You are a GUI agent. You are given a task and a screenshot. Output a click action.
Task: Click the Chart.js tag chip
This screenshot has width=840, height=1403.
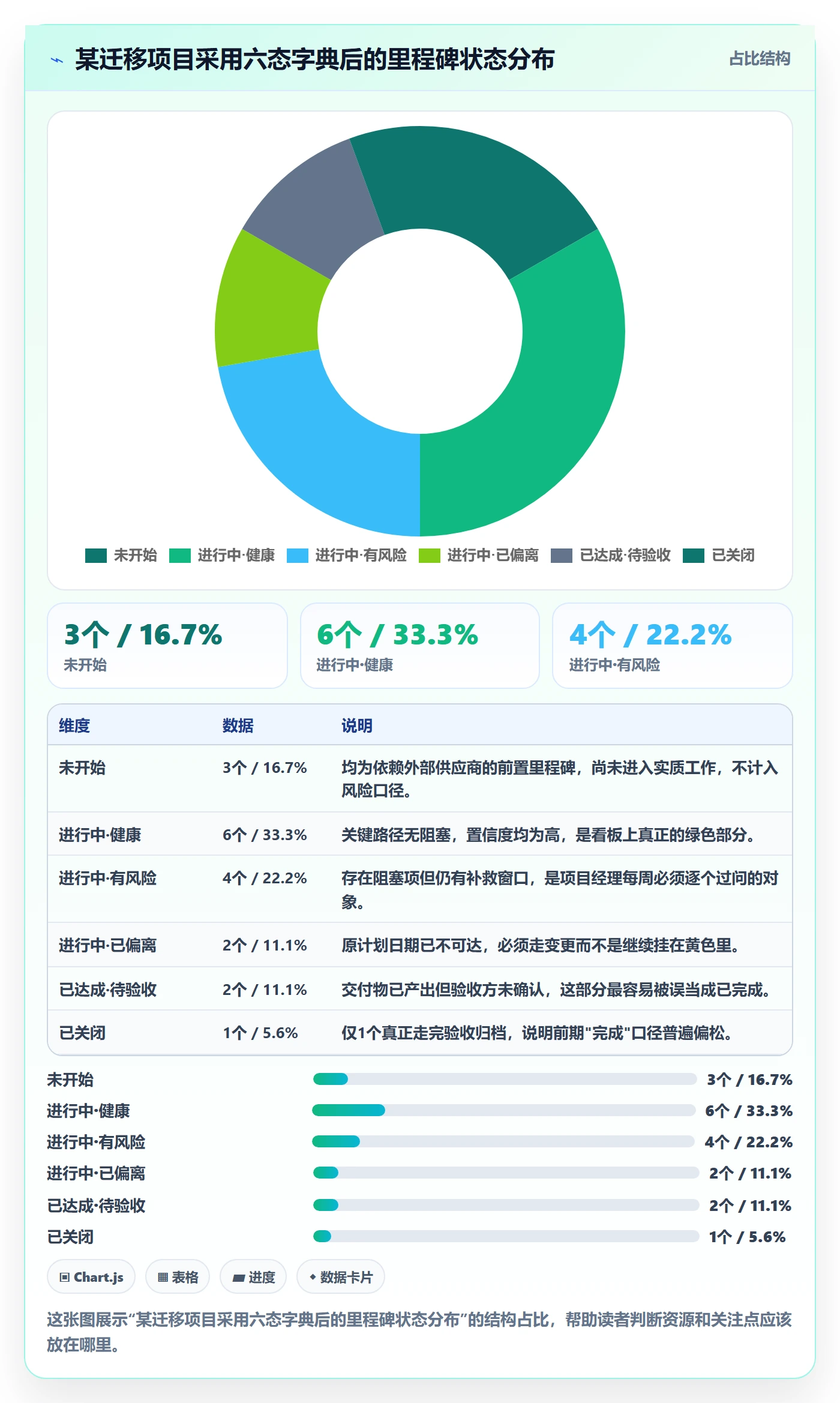click(91, 1277)
